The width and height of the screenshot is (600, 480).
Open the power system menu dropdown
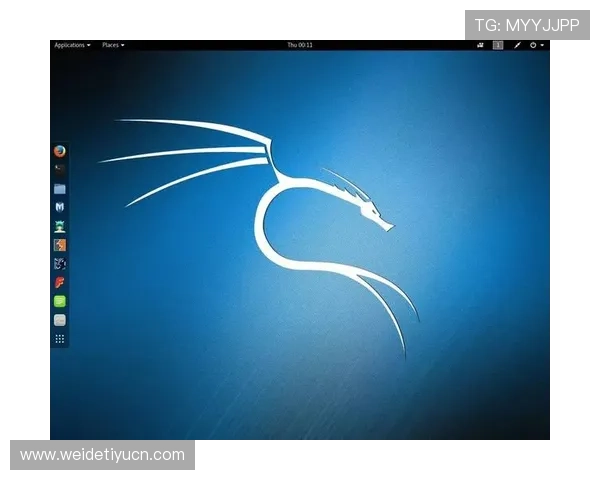click(x=538, y=45)
